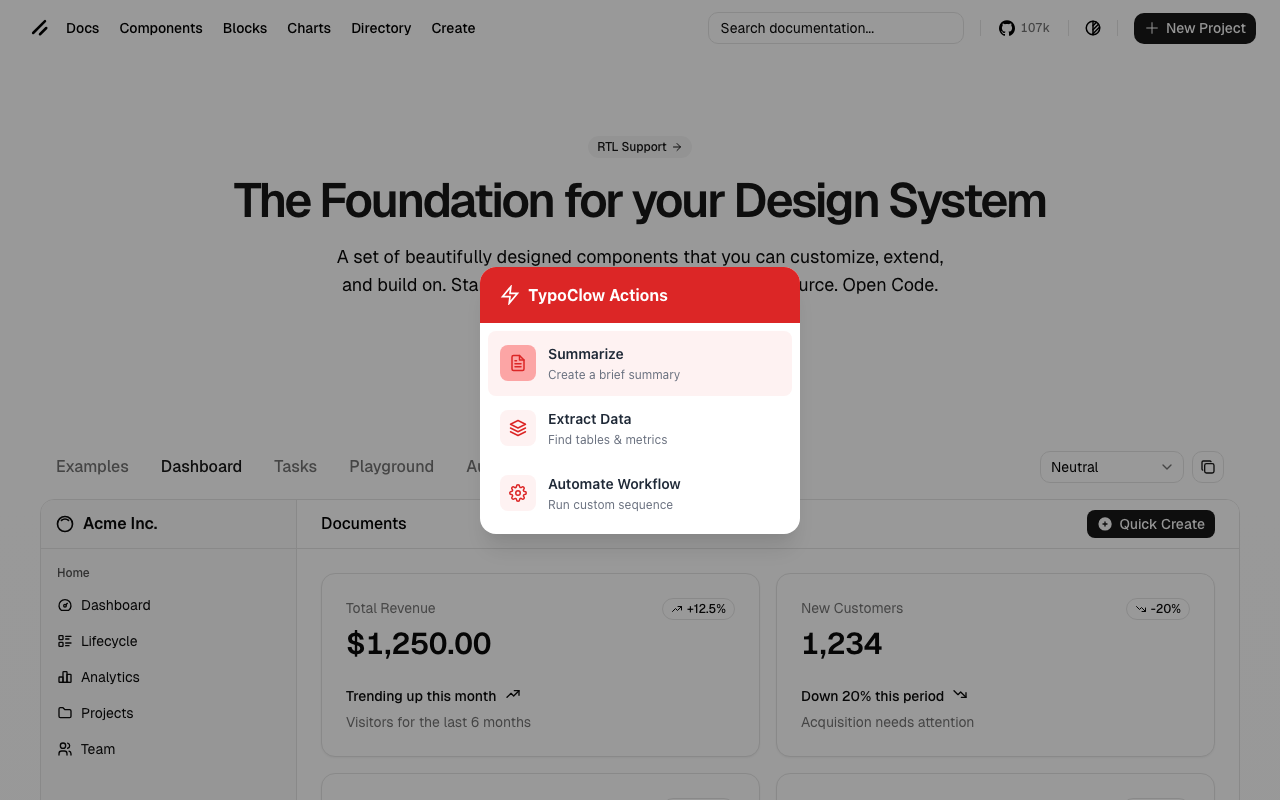The width and height of the screenshot is (1280, 800).
Task: Open Analytics in the sidebar
Action: (110, 677)
